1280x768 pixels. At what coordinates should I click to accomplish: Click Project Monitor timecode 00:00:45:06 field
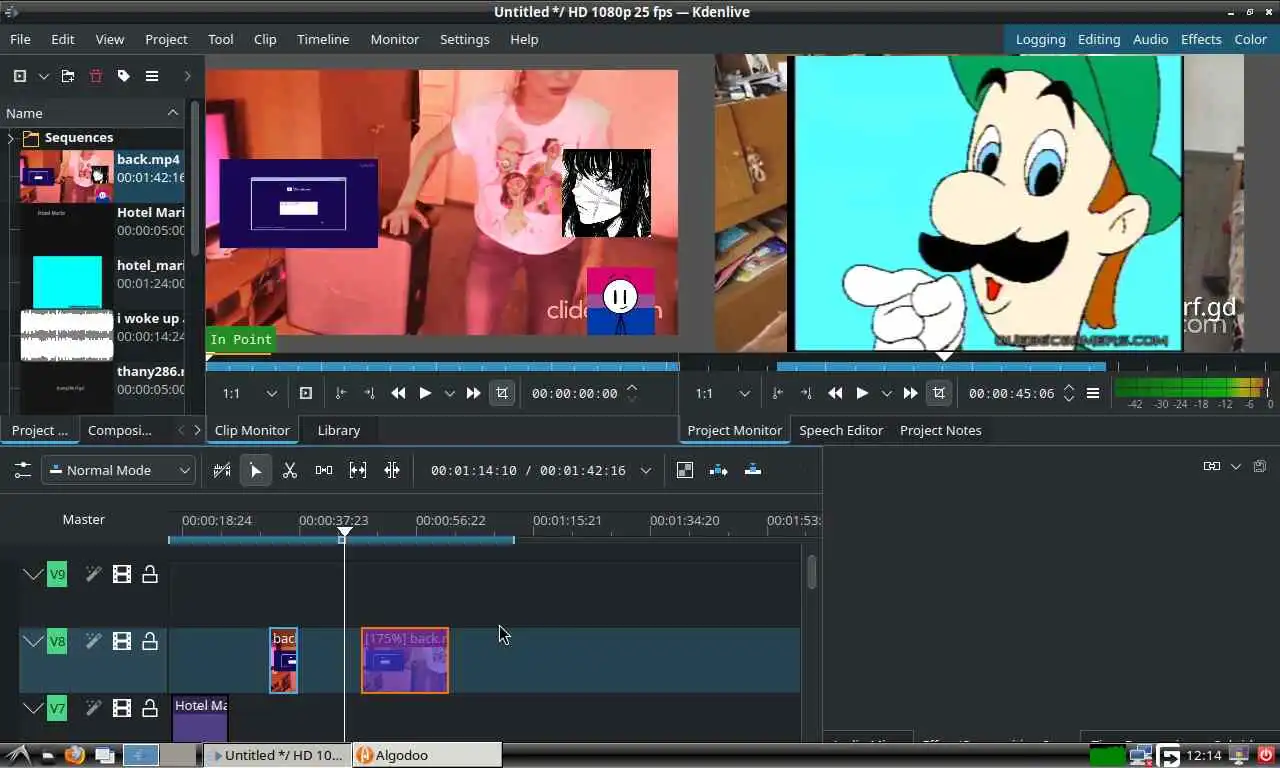tap(1011, 393)
